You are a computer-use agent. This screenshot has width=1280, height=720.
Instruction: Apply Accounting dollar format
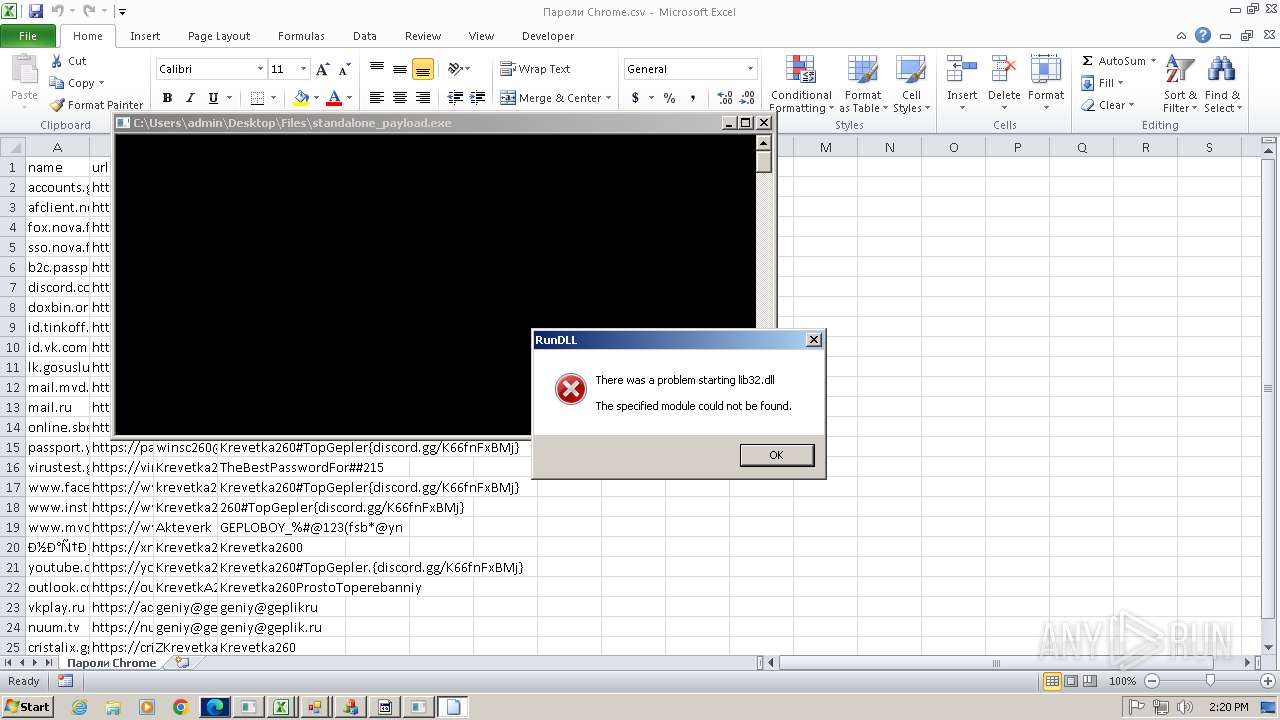[635, 98]
